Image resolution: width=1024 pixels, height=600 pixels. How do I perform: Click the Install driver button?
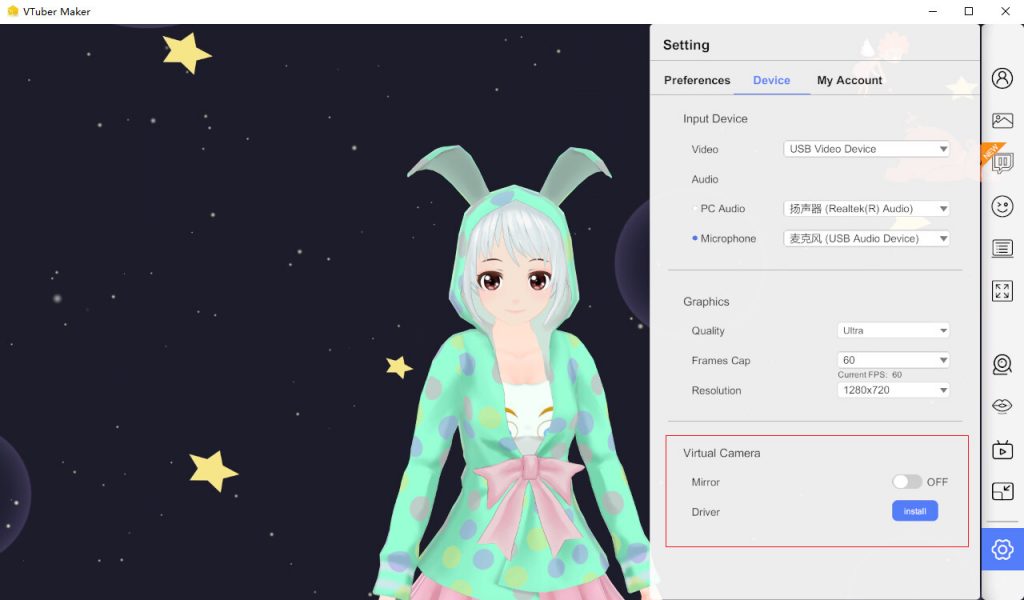pyautogui.click(x=914, y=511)
